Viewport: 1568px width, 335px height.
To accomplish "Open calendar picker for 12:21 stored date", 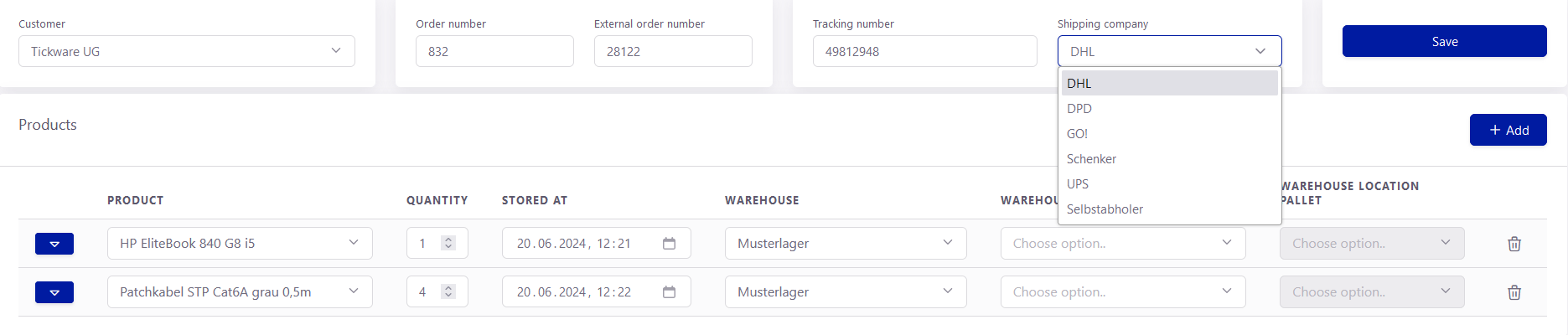I will pyautogui.click(x=669, y=244).
